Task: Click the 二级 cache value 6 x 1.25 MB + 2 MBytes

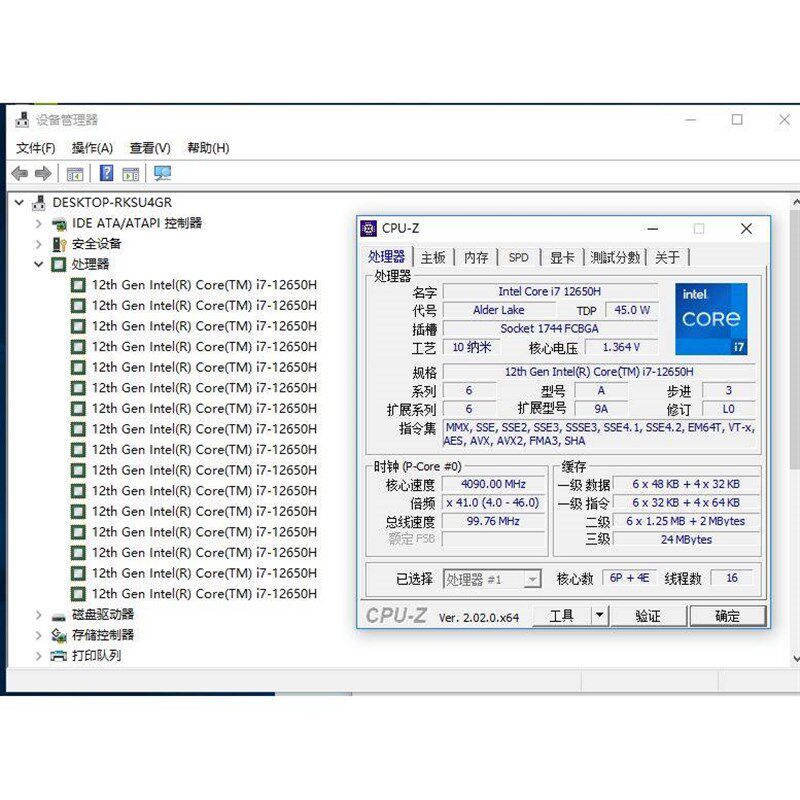Action: 686,521
